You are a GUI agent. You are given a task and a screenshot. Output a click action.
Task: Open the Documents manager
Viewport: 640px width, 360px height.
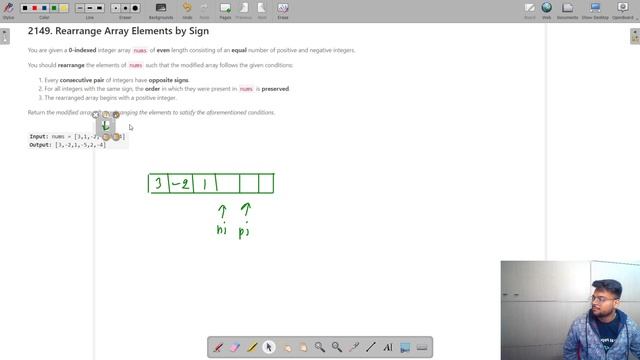tap(567, 10)
